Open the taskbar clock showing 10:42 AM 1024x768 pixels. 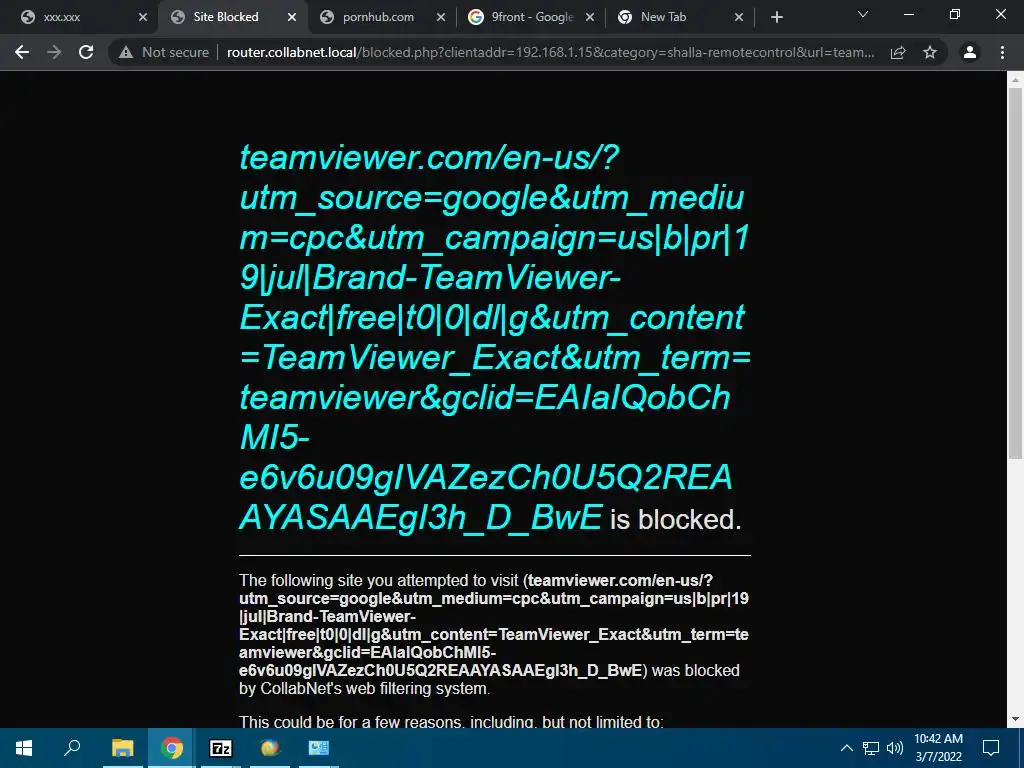pos(938,748)
